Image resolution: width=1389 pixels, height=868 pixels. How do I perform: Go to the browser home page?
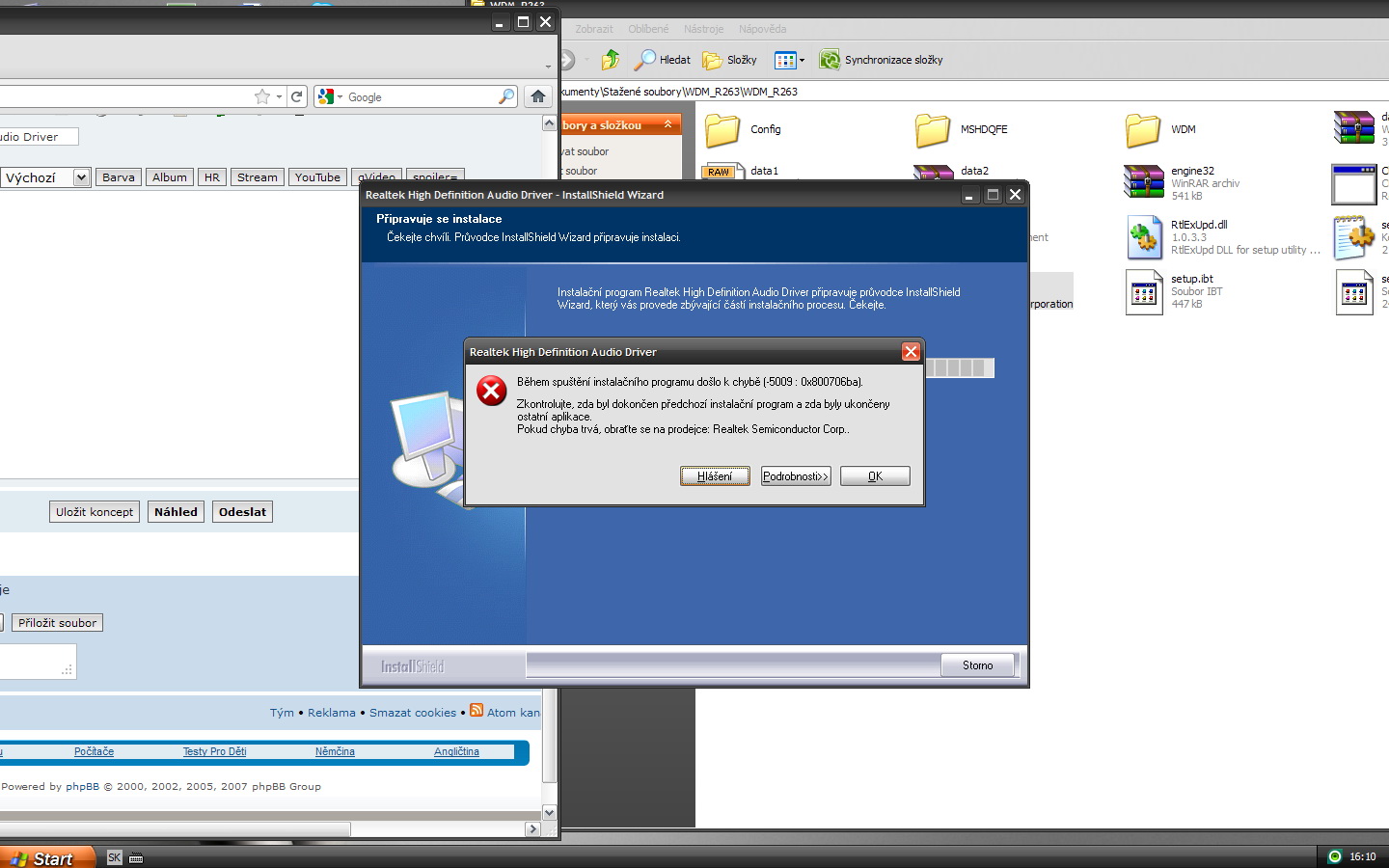point(538,96)
